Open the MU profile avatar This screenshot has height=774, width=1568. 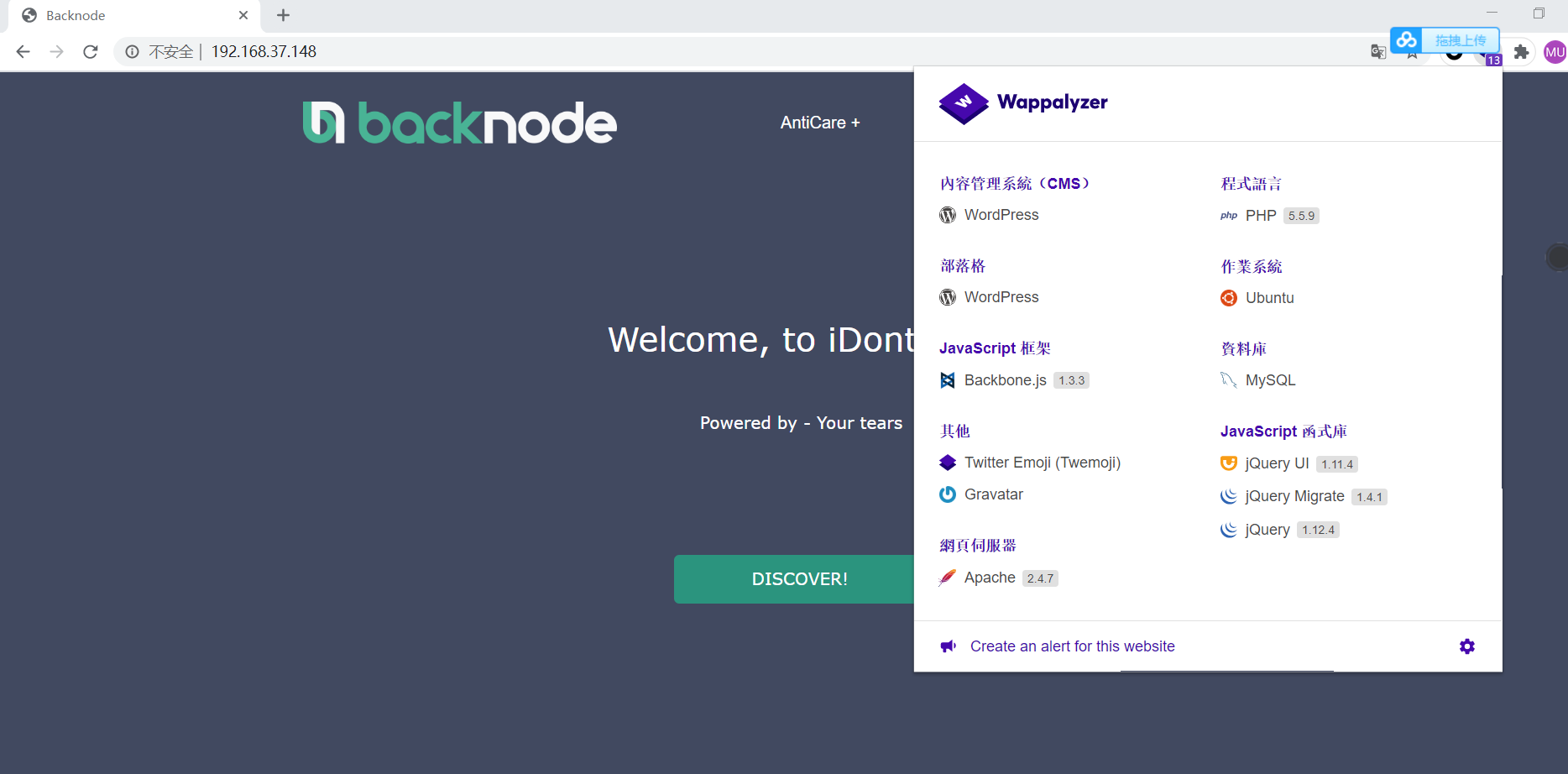[1555, 52]
